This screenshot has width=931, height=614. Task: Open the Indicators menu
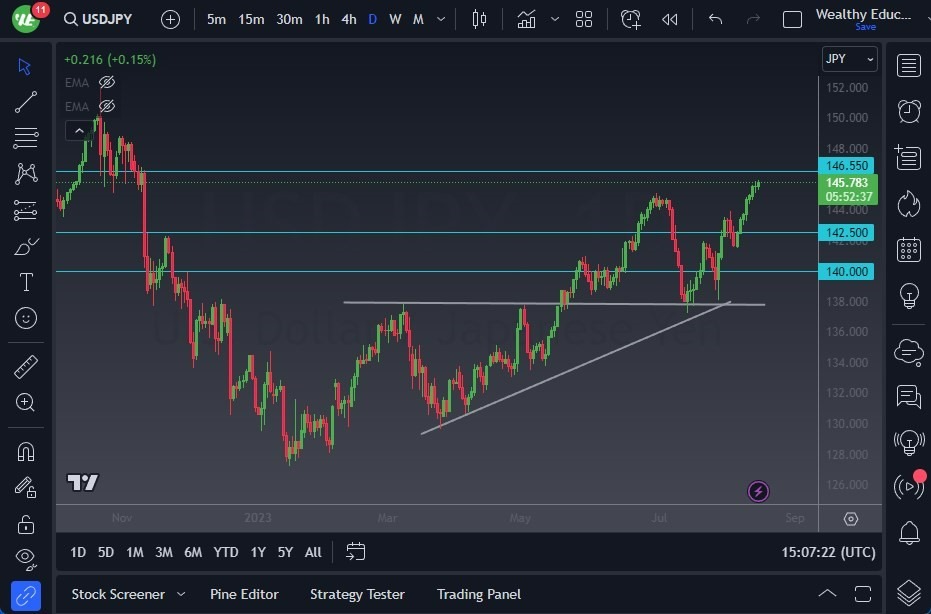click(x=527, y=18)
